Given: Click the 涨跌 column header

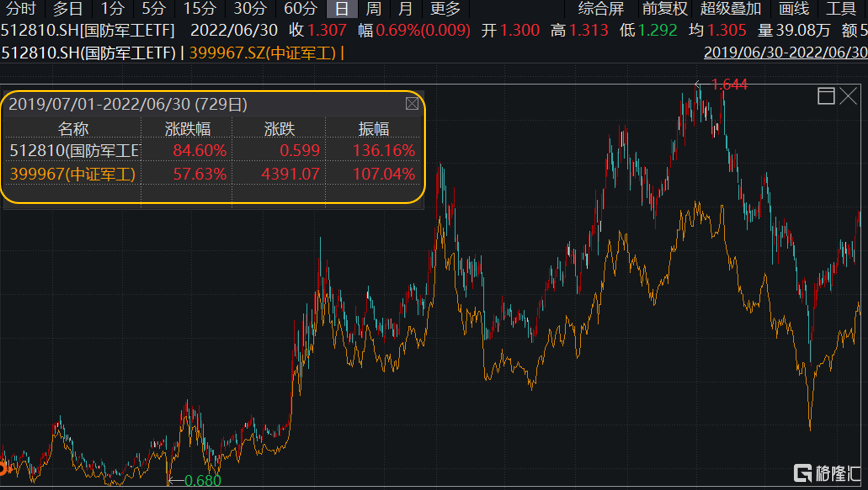Looking at the screenshot, I should pos(280,128).
